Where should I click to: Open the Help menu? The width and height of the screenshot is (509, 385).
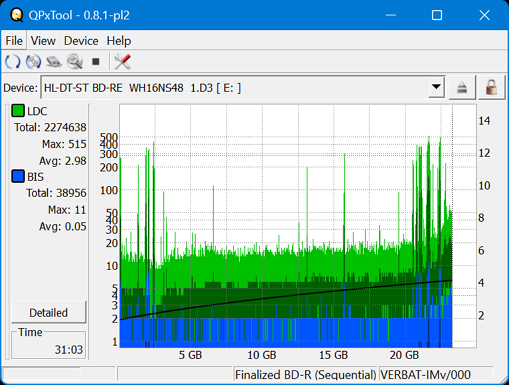tap(119, 41)
